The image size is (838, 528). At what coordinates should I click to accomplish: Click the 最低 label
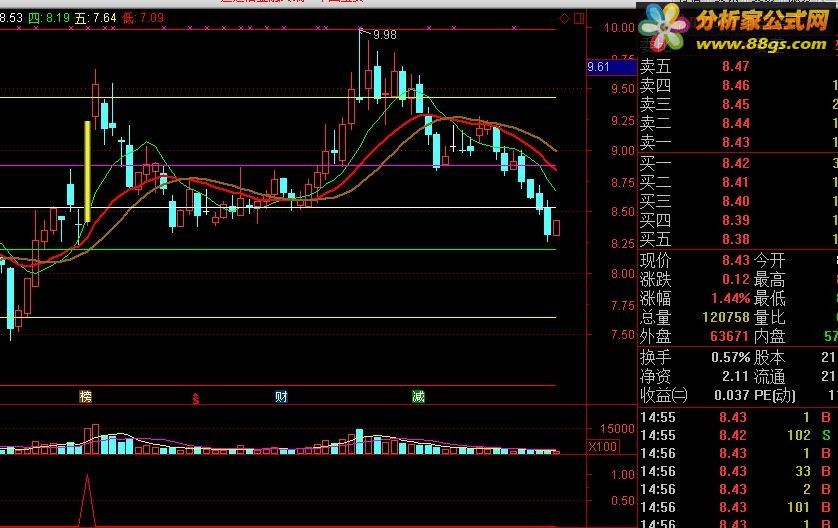point(770,298)
